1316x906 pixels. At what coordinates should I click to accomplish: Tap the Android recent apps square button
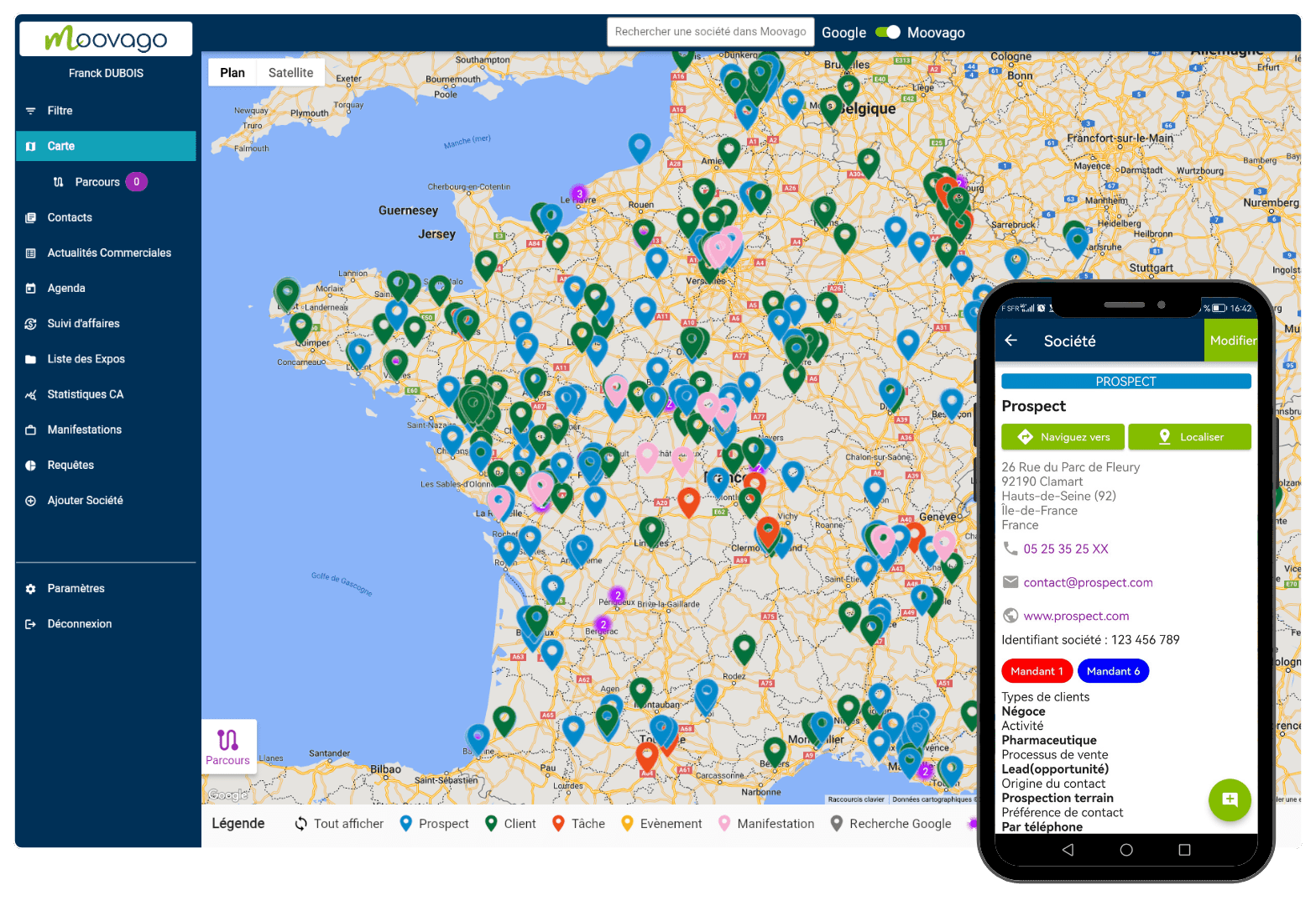[1184, 850]
